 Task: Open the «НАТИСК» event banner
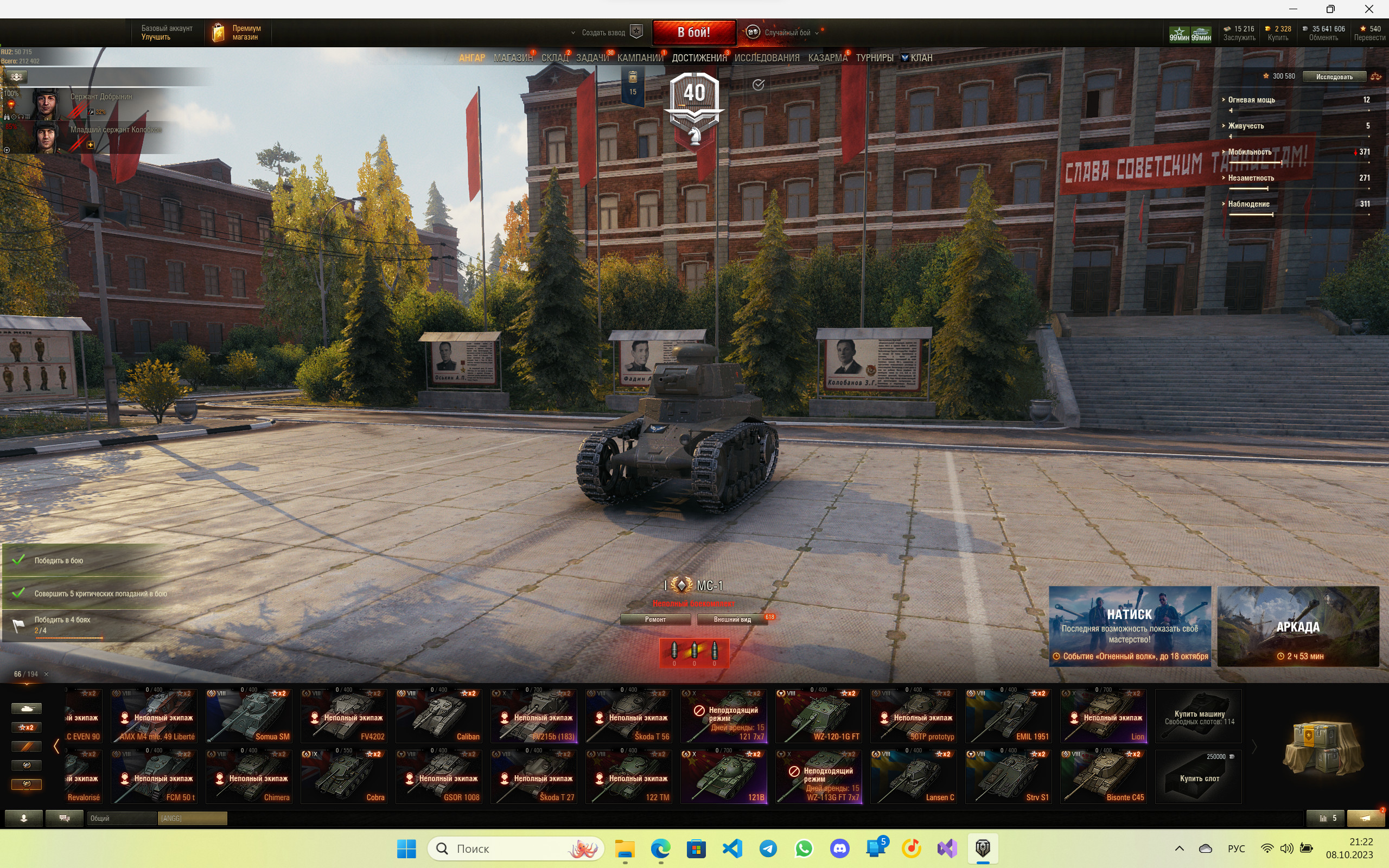1130,626
